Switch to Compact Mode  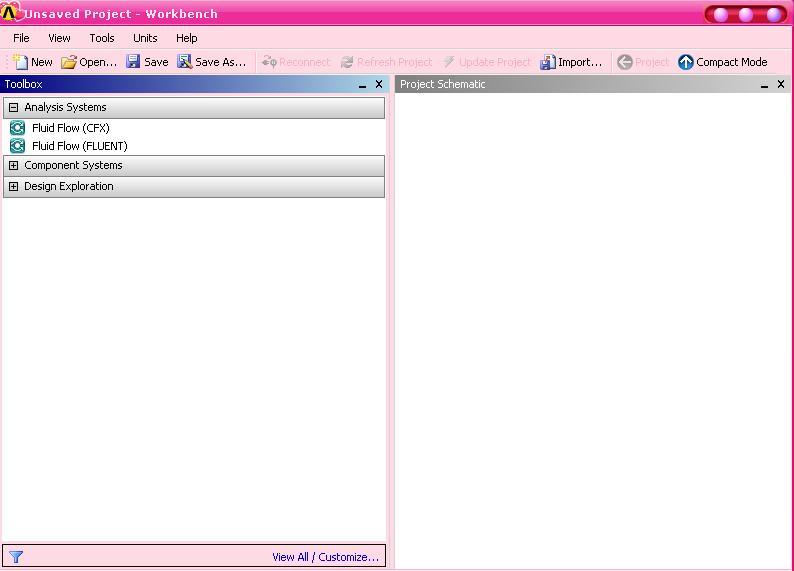coord(723,62)
